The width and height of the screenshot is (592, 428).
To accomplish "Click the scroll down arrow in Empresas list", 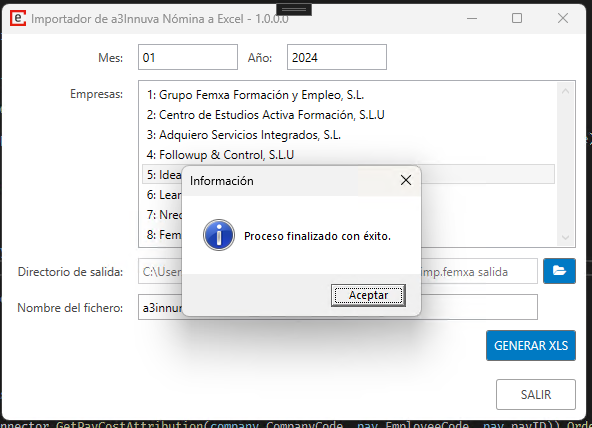I will click(565, 237).
